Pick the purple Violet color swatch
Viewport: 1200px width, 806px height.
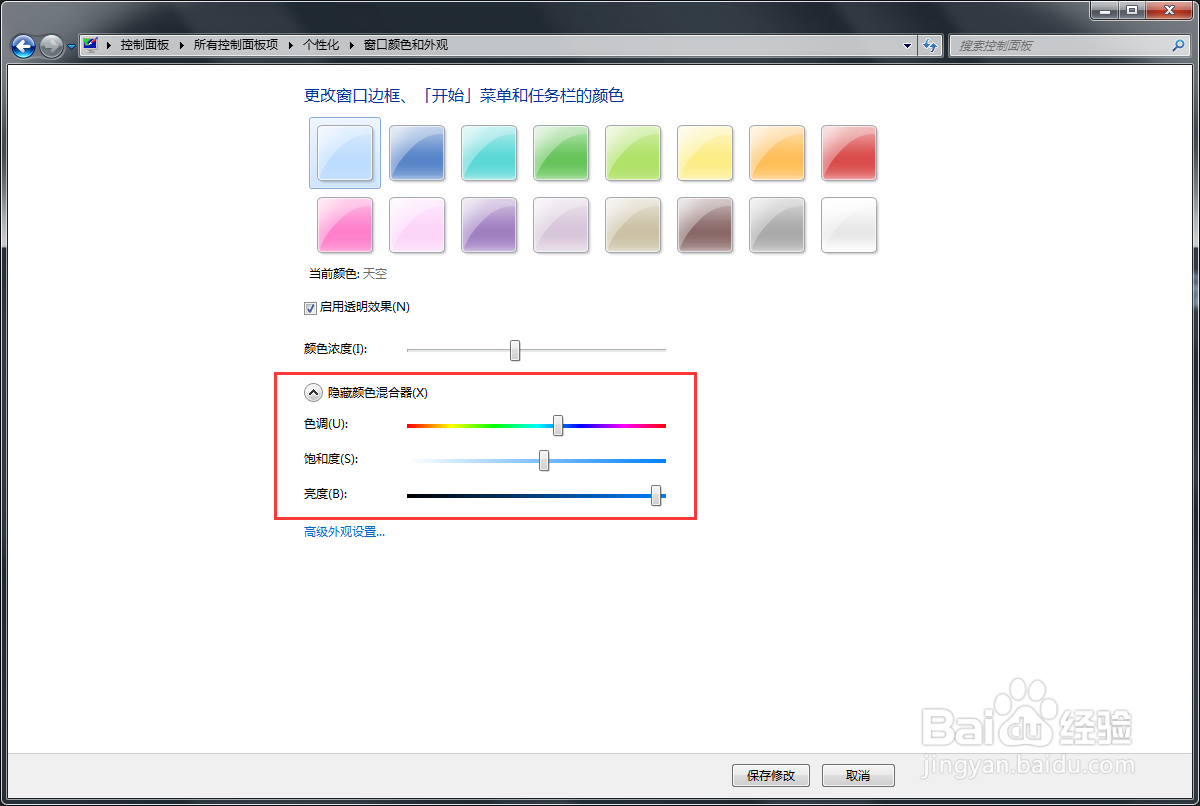click(x=489, y=225)
